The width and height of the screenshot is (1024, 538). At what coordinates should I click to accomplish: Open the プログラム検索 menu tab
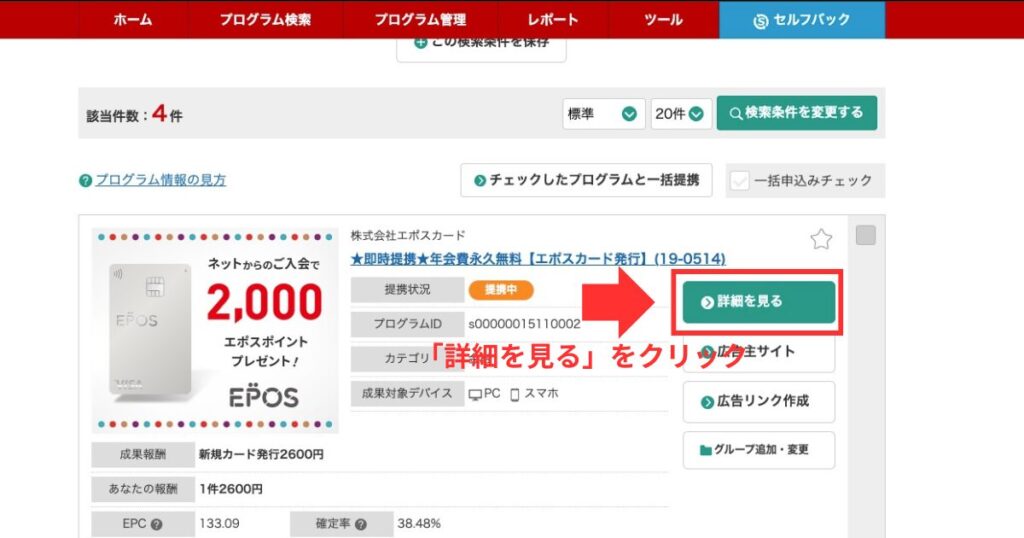[x=265, y=20]
